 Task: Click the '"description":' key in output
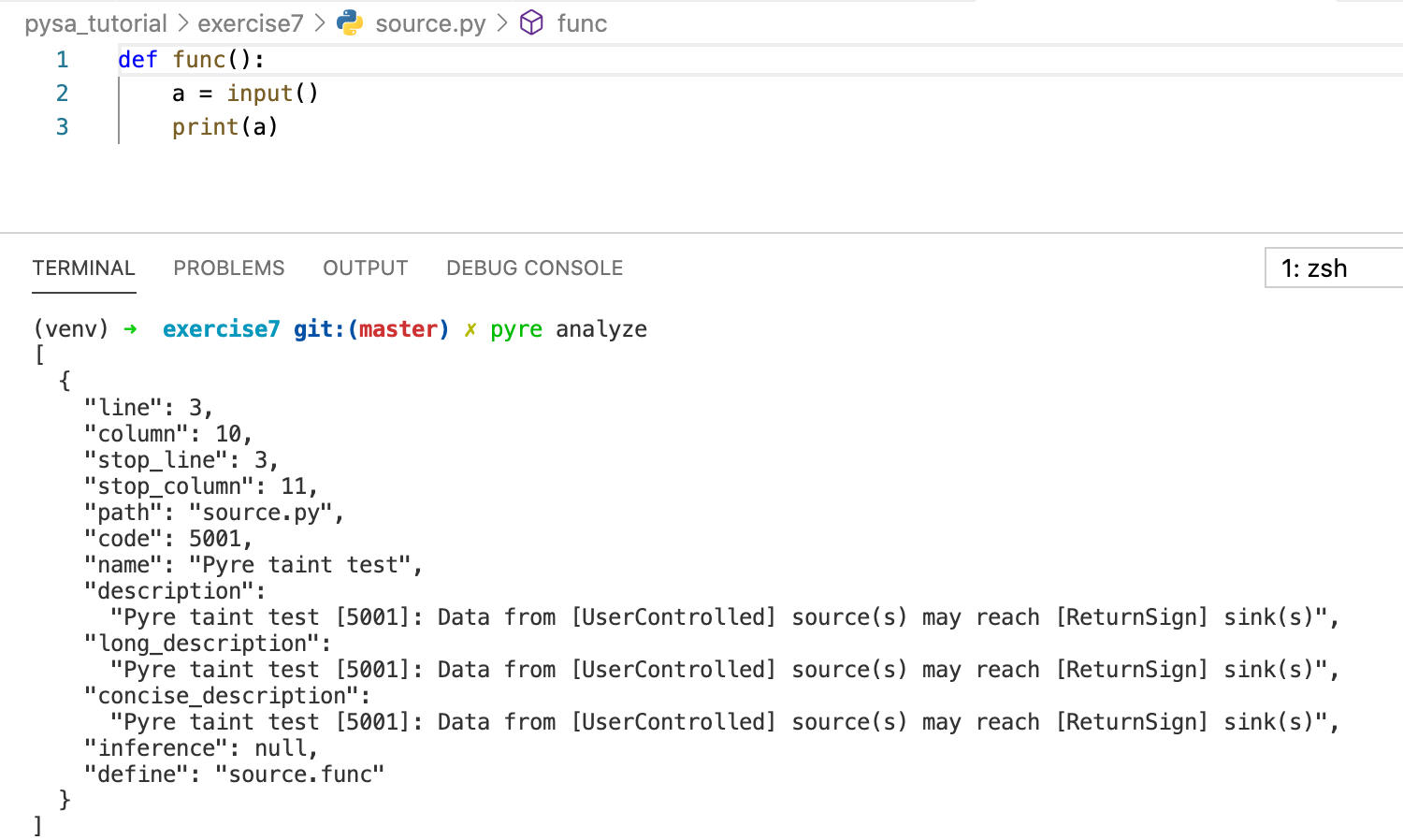[x=175, y=591]
